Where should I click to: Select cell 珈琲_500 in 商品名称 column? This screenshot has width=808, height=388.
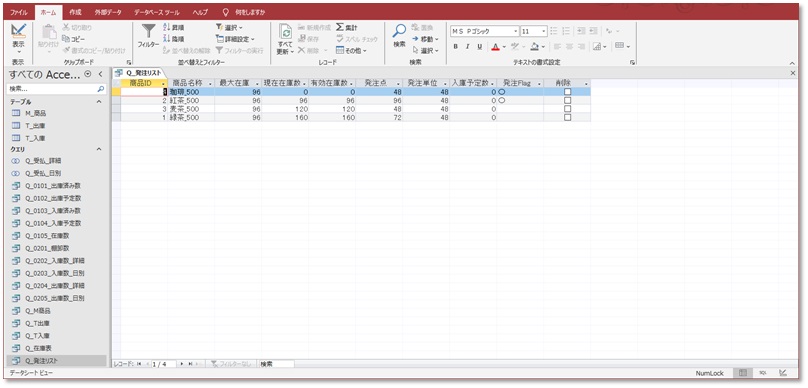point(191,92)
